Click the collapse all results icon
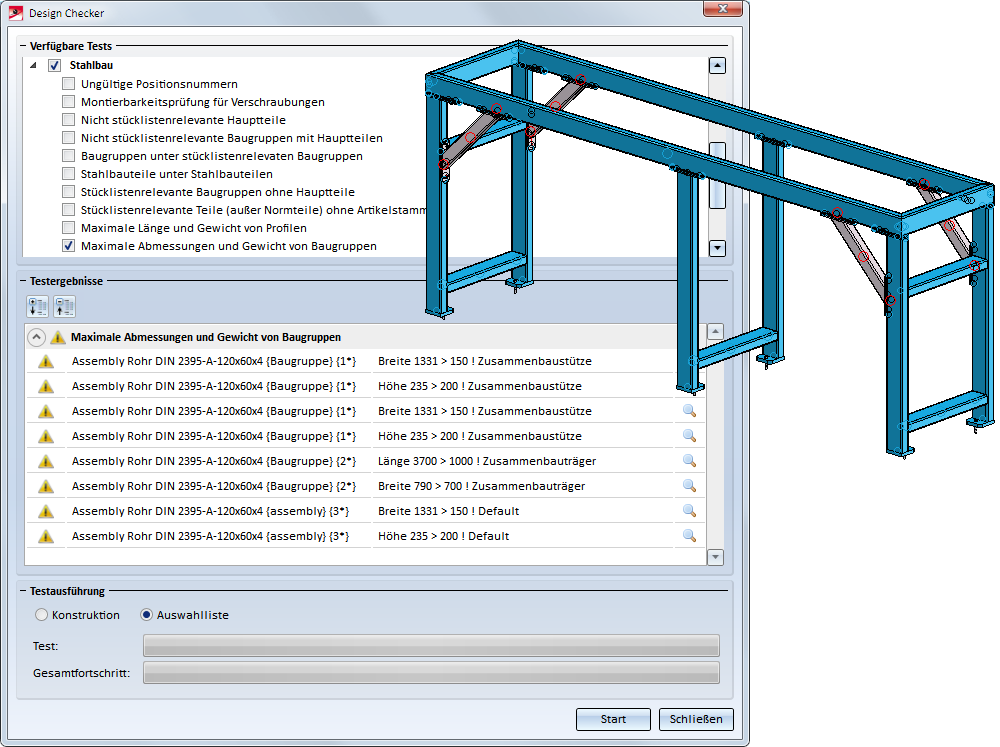 [x=64, y=307]
